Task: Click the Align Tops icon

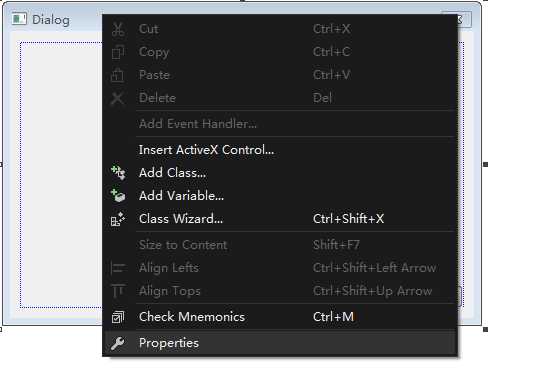Action: 118,291
